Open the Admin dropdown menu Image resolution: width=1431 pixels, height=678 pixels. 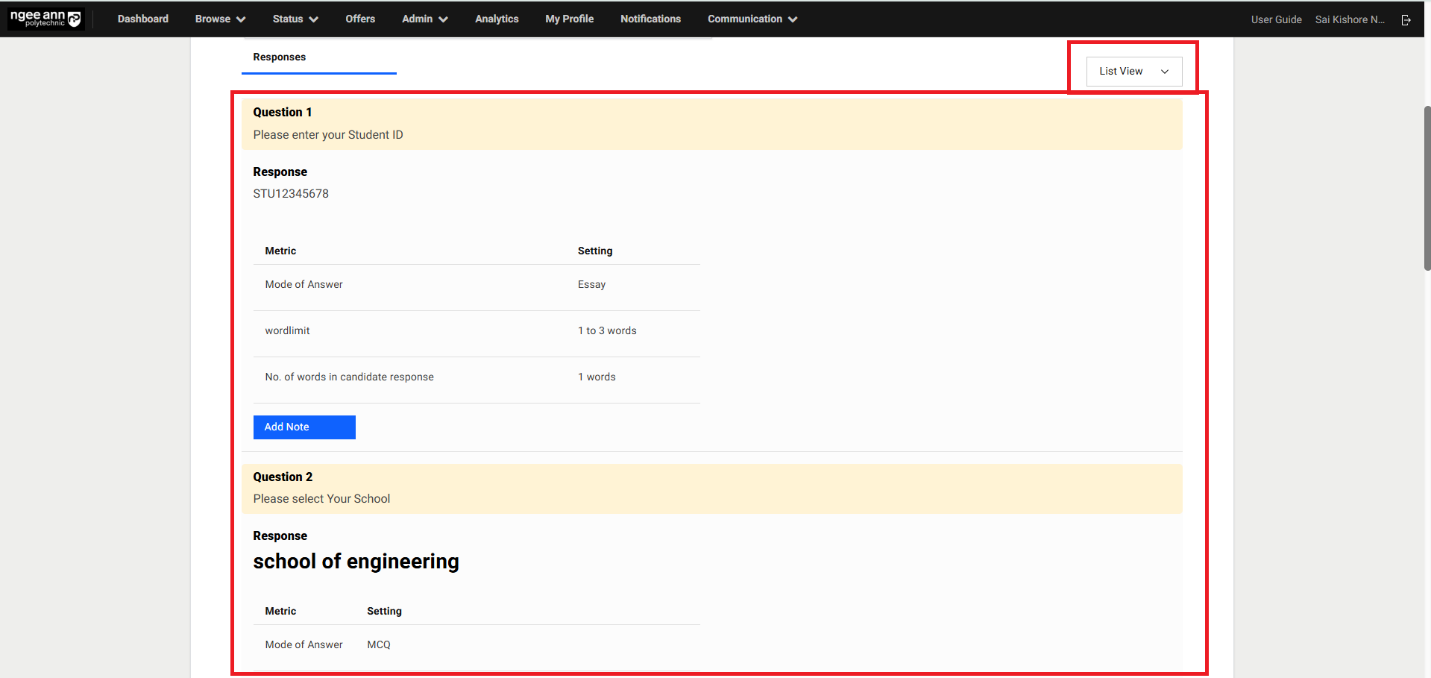[x=424, y=19]
